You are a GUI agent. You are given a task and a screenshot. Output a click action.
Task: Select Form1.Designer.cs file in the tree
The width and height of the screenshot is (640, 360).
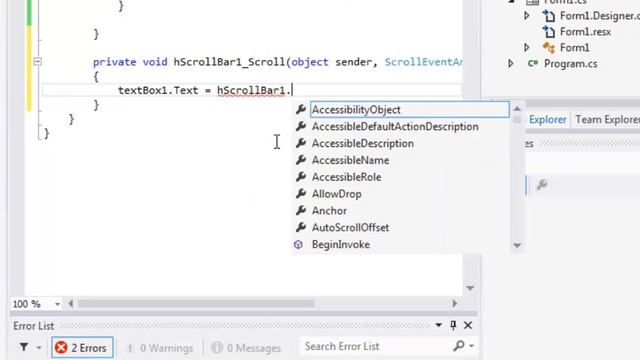[600, 16]
